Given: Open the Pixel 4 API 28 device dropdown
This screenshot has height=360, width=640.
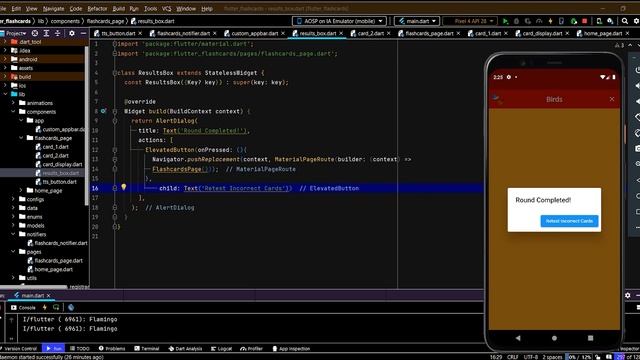Looking at the screenshot, I should (470, 21).
